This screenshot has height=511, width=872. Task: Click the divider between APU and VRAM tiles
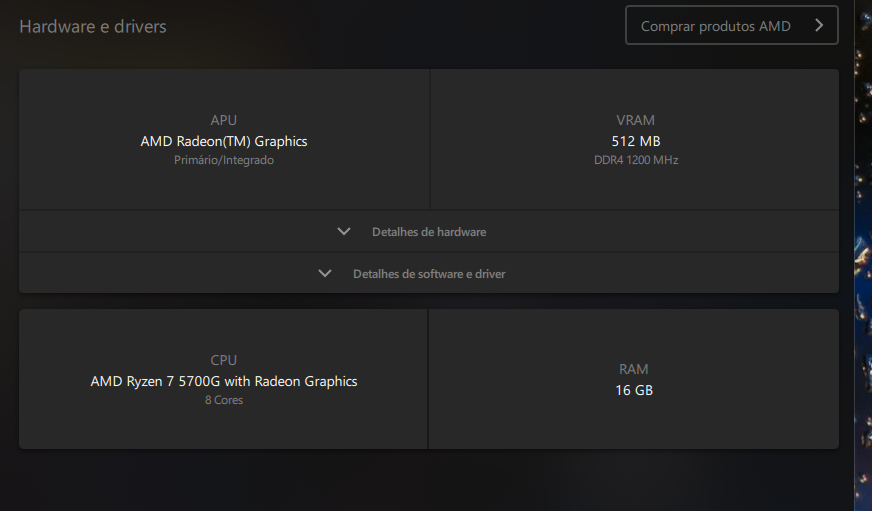pos(430,140)
